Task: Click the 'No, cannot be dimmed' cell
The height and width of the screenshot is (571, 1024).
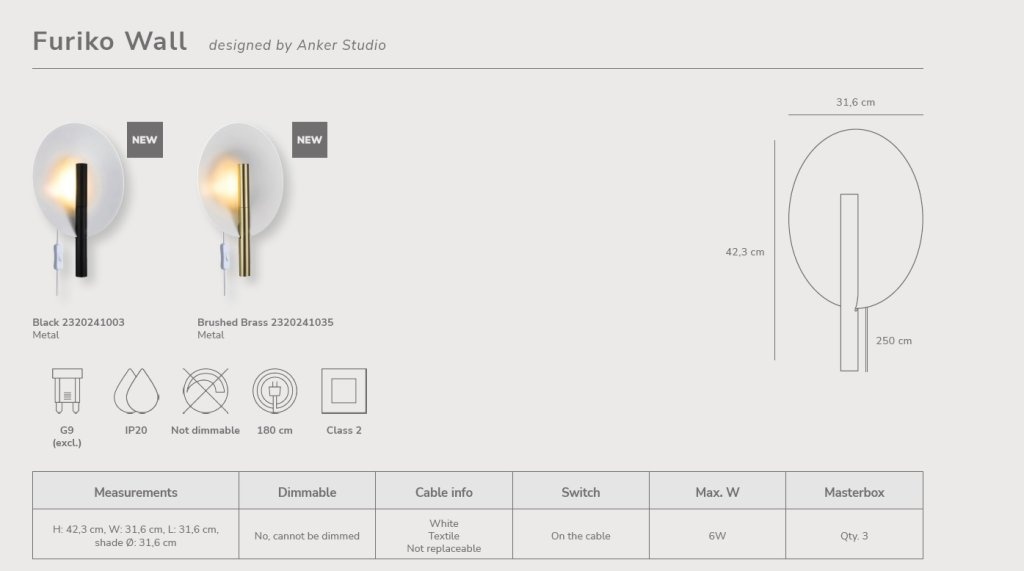Action: pyautogui.click(x=307, y=536)
